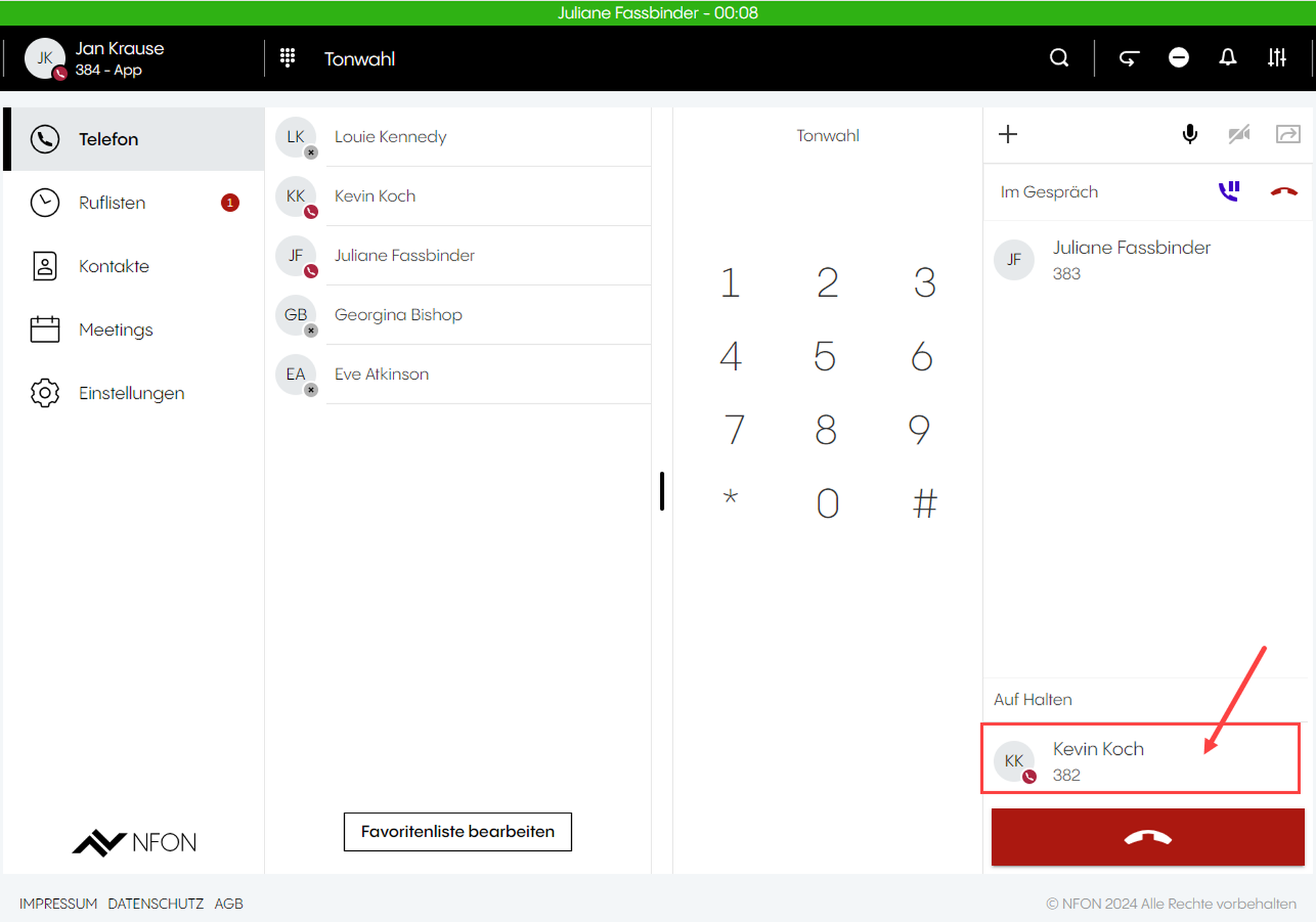Viewport: 1316px width, 922px height.
Task: Click Favoritenliste bearbeiten button
Action: point(457,831)
